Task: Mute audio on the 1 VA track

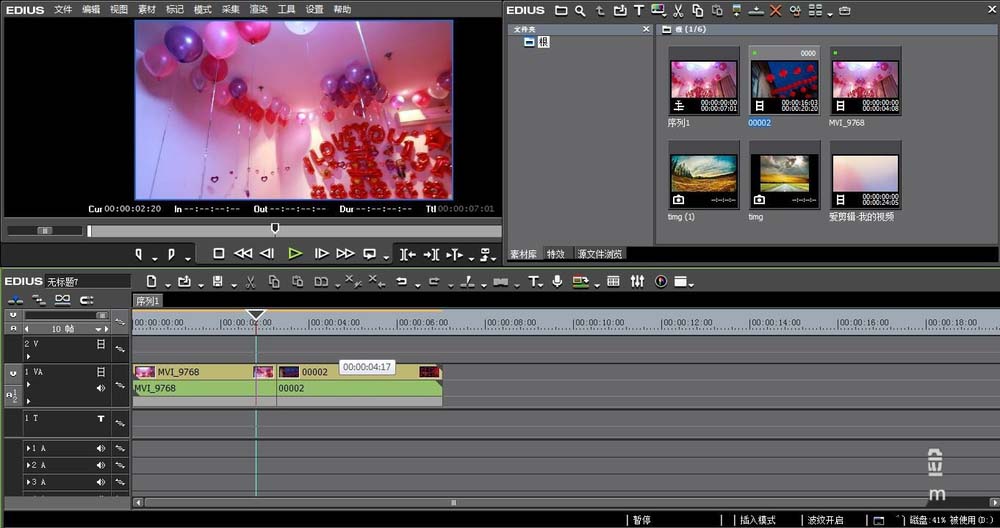Action: pyautogui.click(x=100, y=388)
